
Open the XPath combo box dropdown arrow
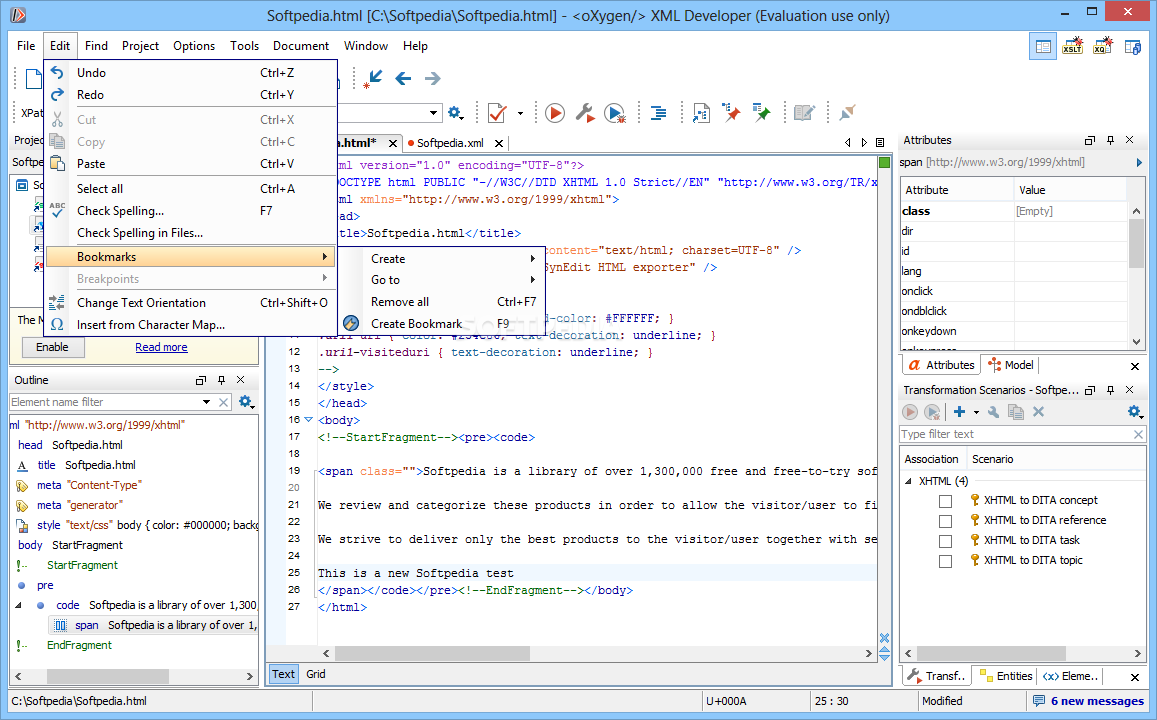(433, 113)
